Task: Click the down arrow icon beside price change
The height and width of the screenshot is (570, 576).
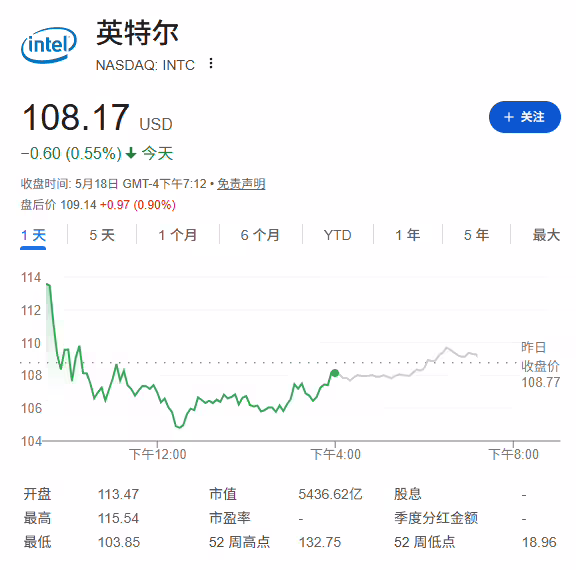Action: pos(131,153)
